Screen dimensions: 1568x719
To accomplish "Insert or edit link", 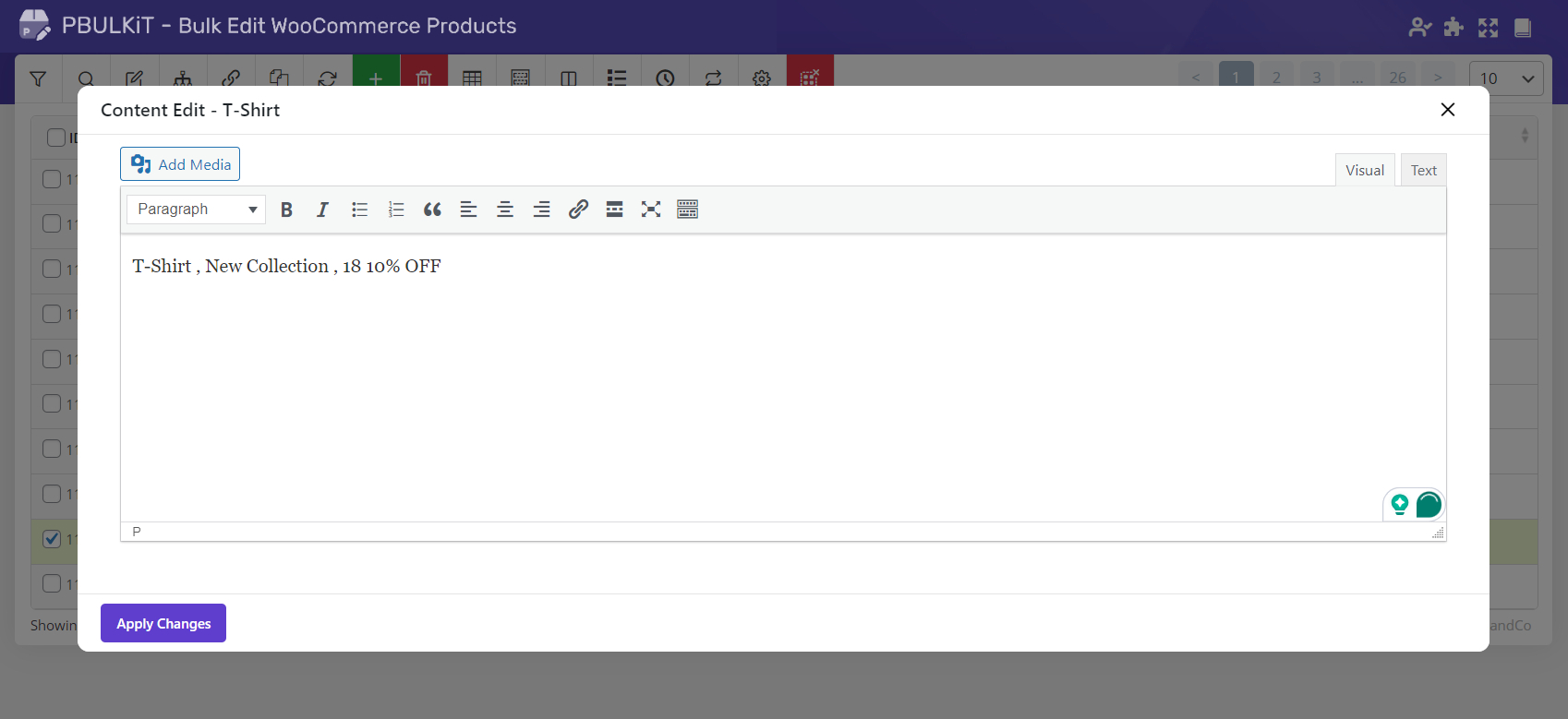I will (x=578, y=210).
